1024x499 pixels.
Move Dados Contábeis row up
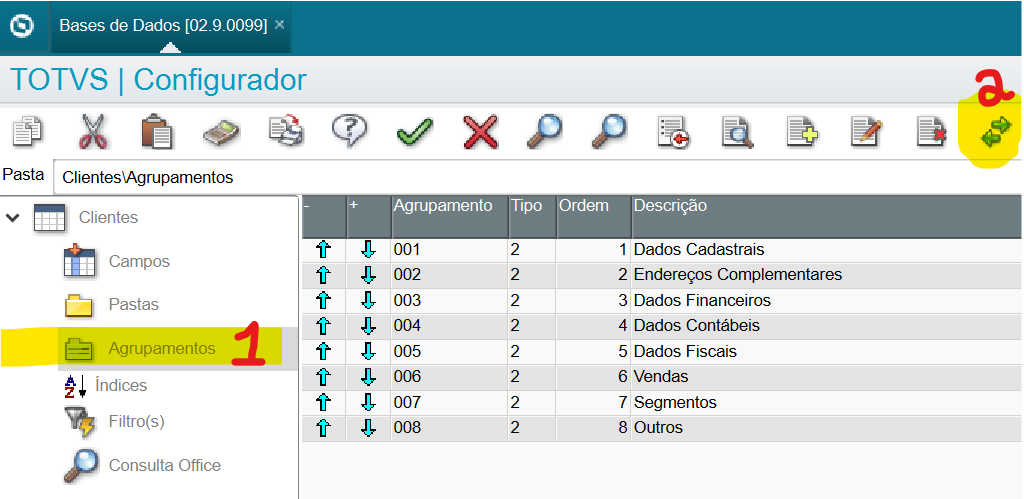(324, 326)
